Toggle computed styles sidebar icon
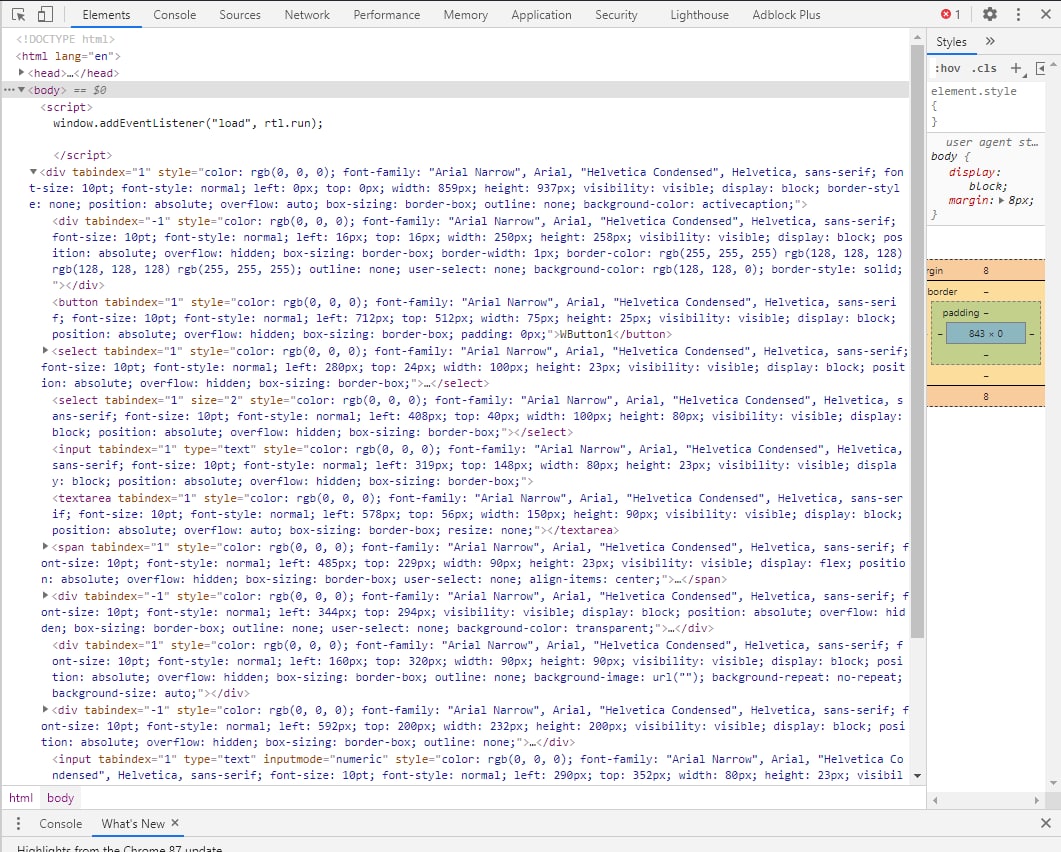The height and width of the screenshot is (852, 1061). [x=1041, y=68]
